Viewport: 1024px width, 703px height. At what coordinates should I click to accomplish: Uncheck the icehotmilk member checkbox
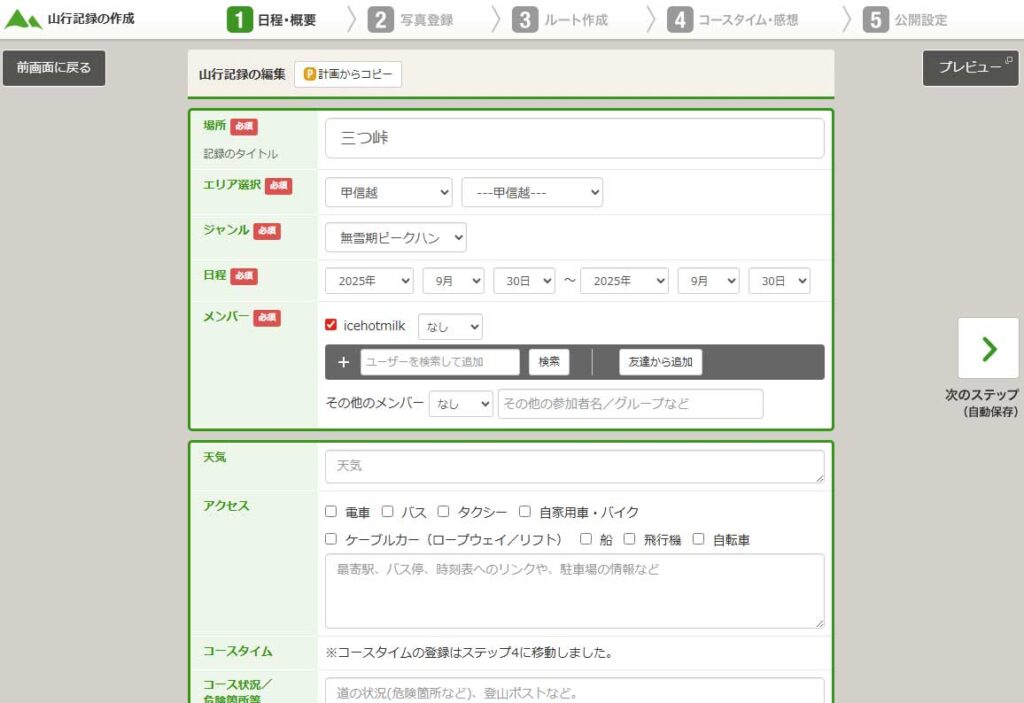pos(331,325)
